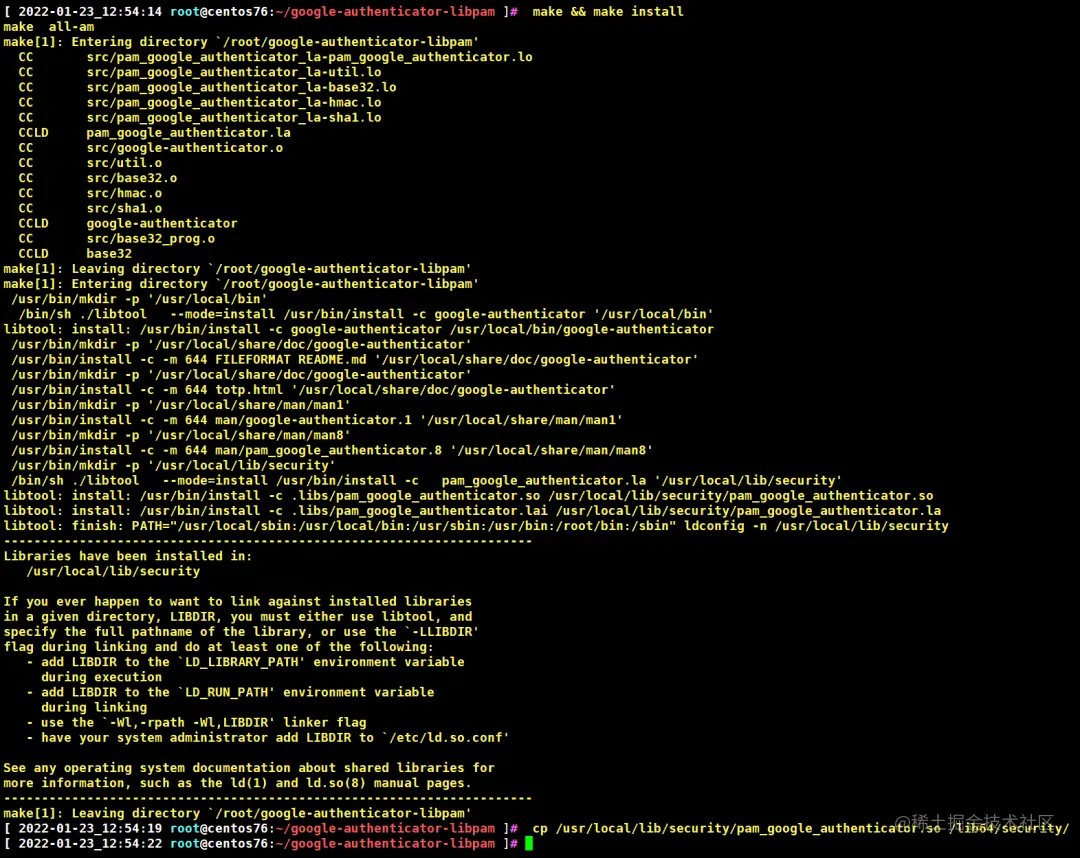Select the 'make && make install' command text
The image size is (1080, 858).
(608, 12)
